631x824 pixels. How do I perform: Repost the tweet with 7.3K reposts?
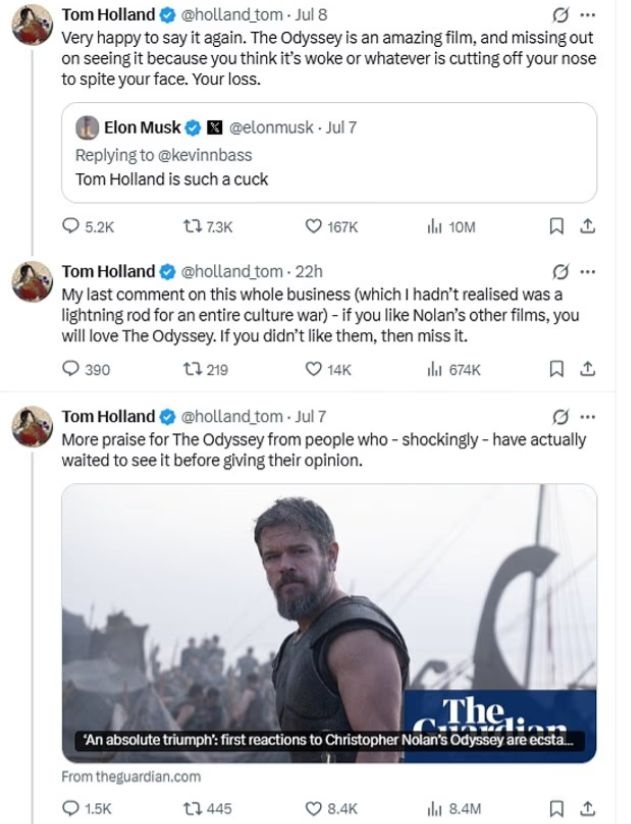tap(208, 226)
